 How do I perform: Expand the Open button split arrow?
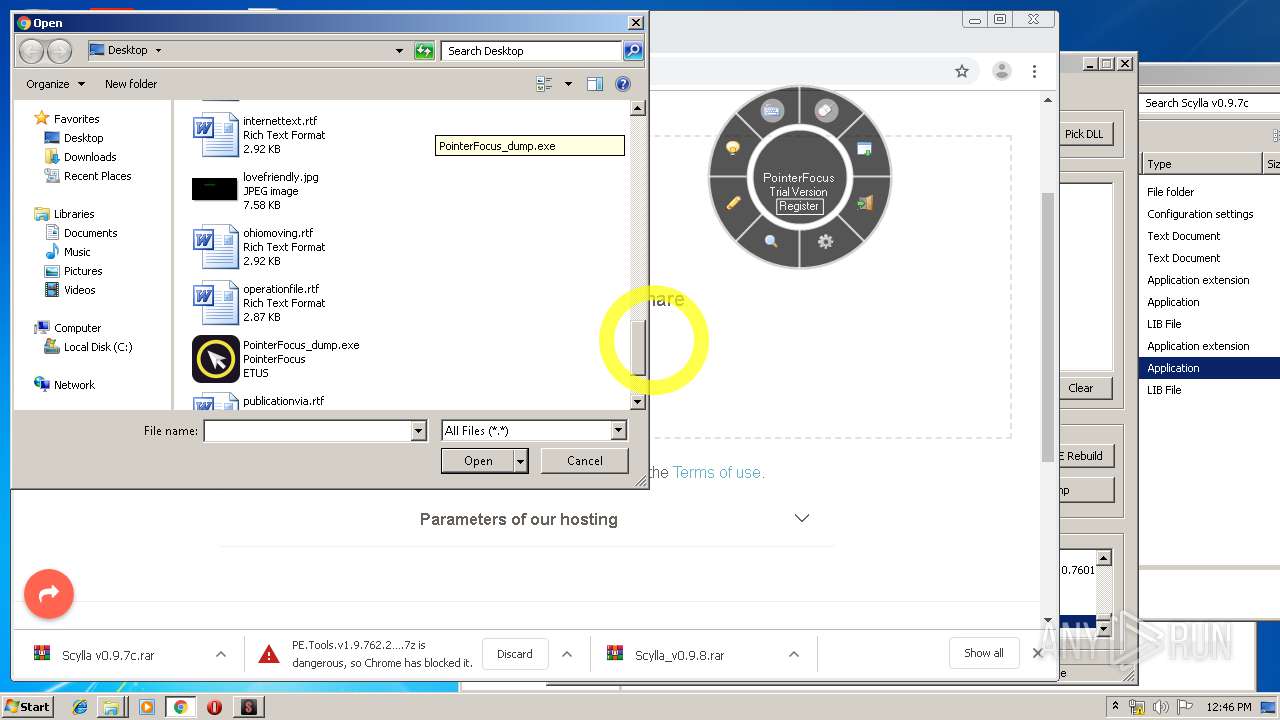click(521, 461)
